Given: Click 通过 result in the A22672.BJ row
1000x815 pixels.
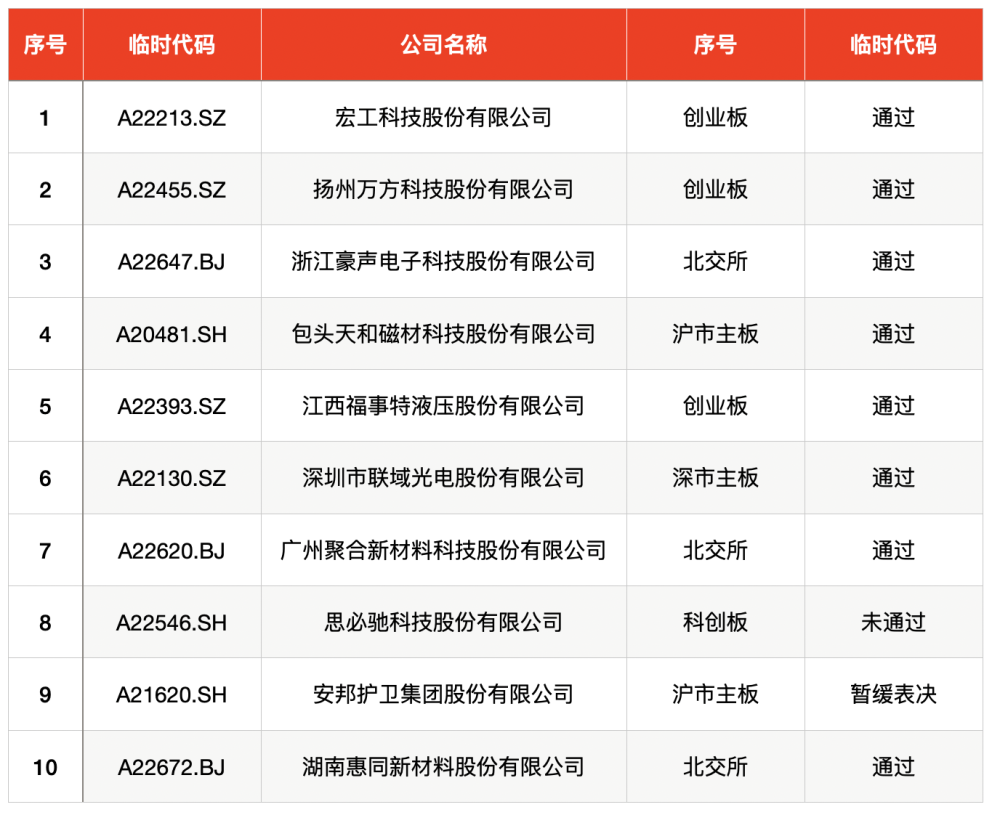Looking at the screenshot, I should click(893, 767).
